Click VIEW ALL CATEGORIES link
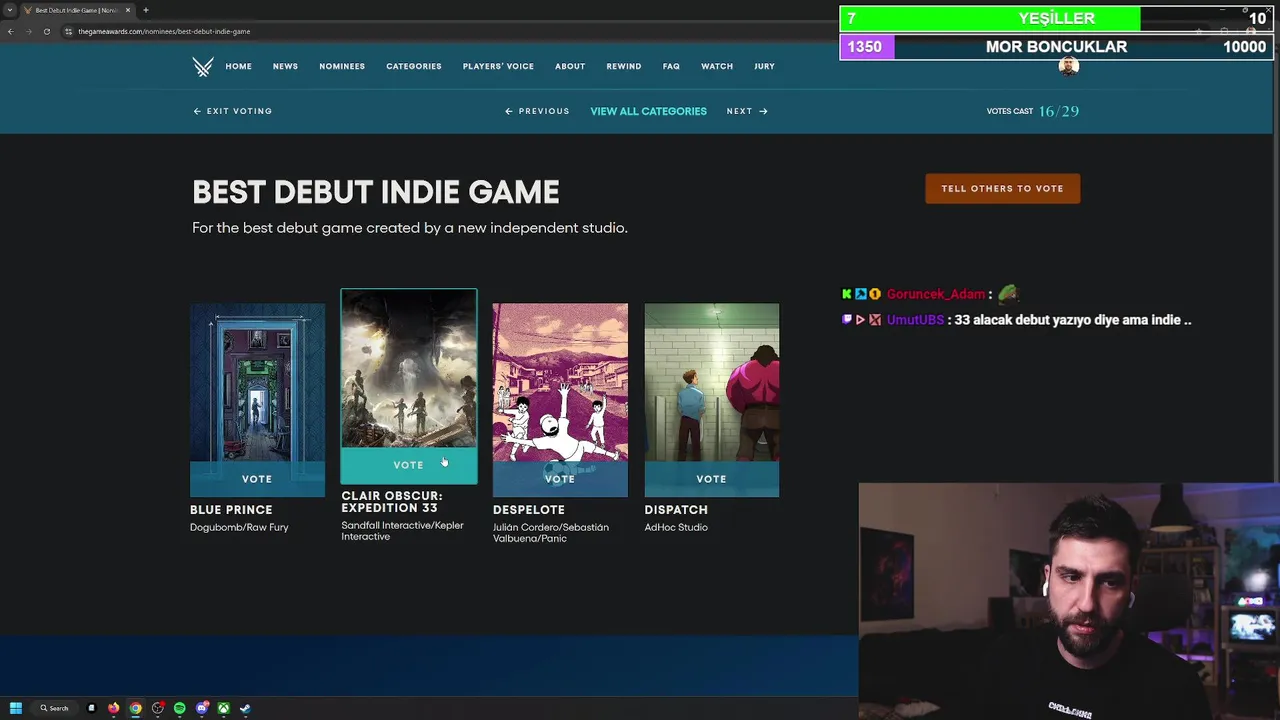 (x=648, y=111)
